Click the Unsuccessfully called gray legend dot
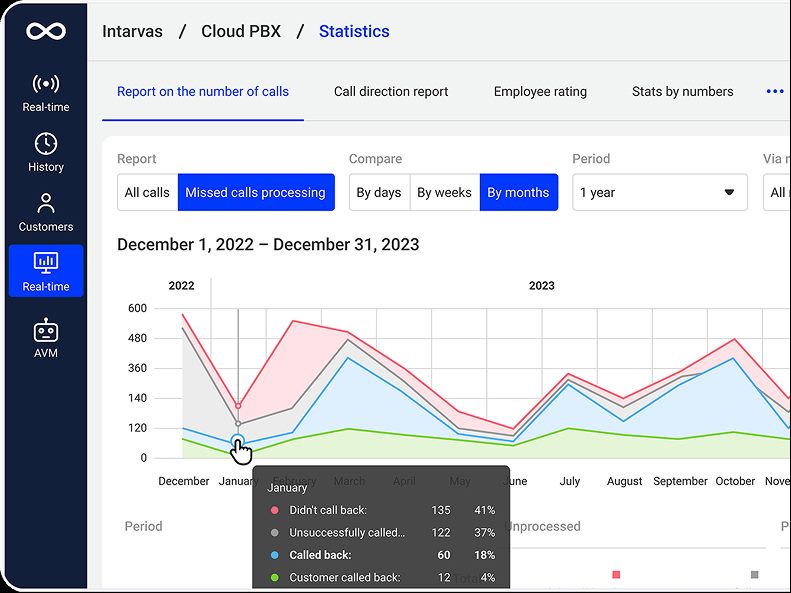This screenshot has width=791, height=593. (275, 532)
